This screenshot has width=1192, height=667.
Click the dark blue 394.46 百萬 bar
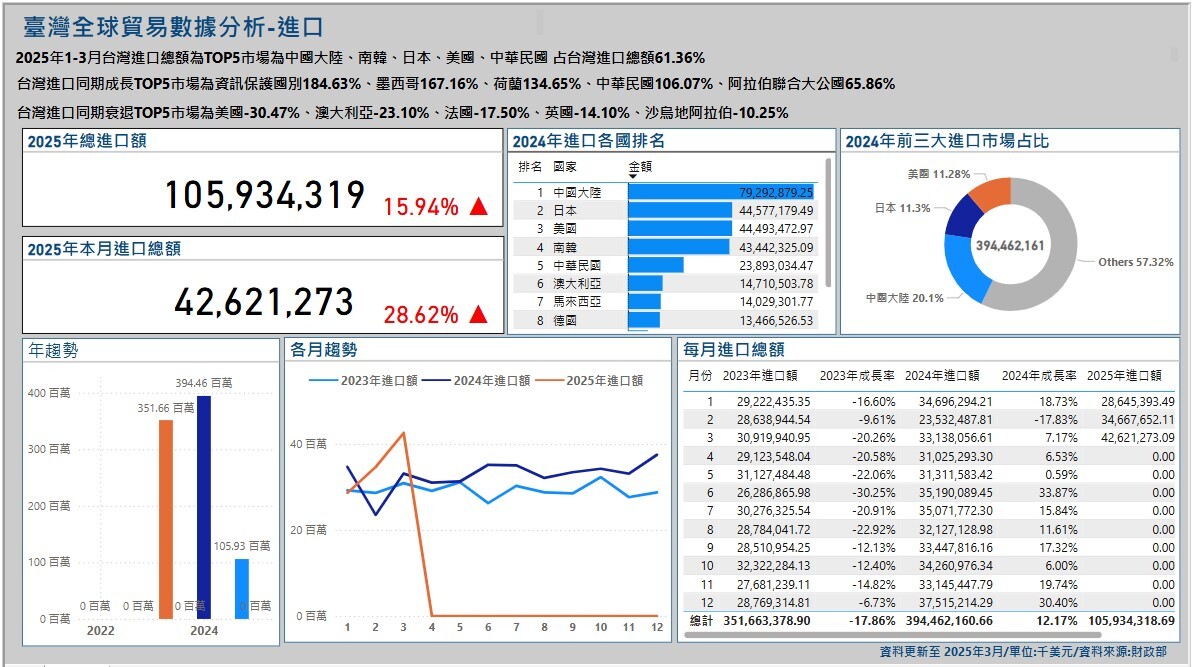pyautogui.click(x=204, y=506)
